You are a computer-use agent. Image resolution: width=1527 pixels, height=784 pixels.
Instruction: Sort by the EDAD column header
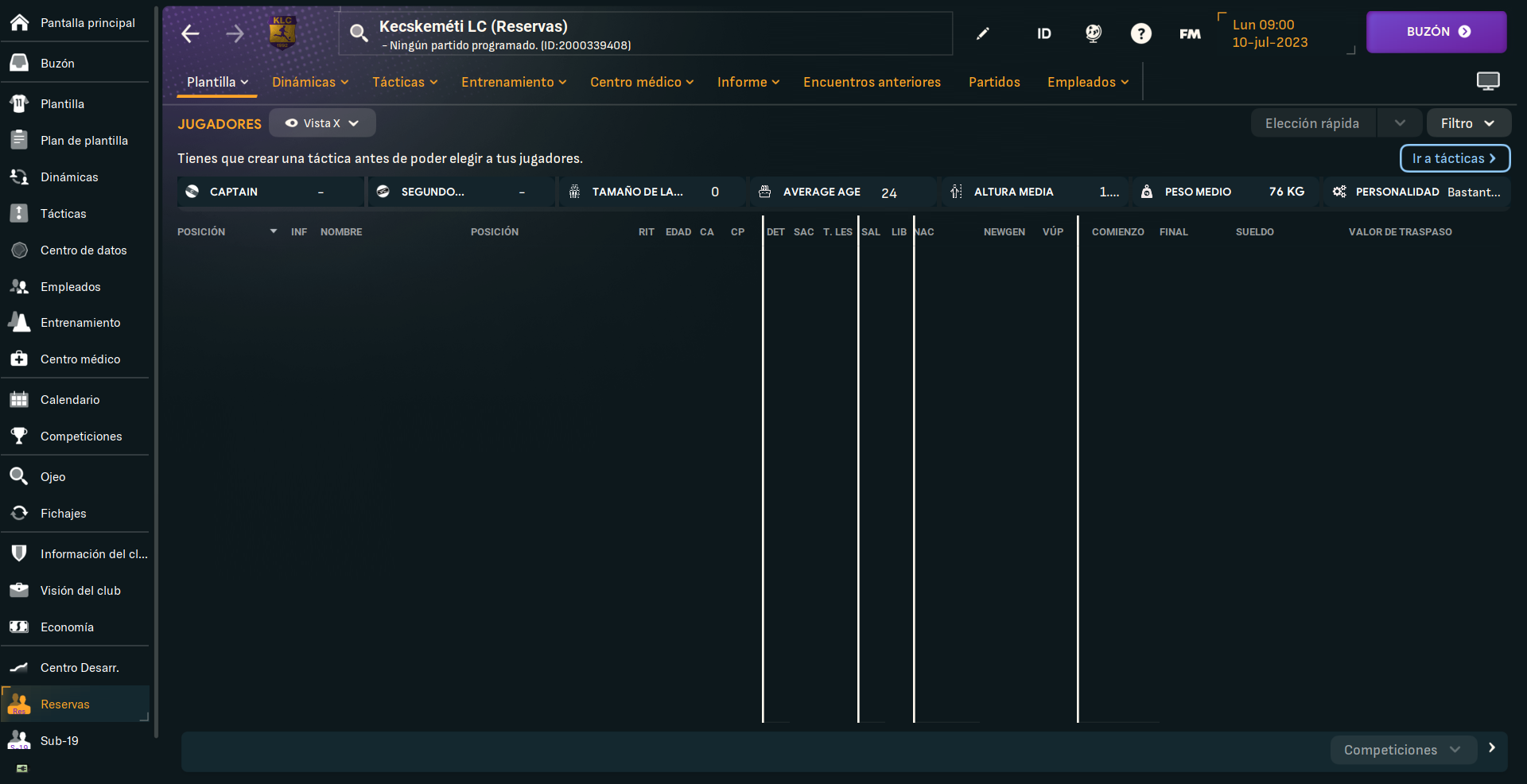pos(678,232)
